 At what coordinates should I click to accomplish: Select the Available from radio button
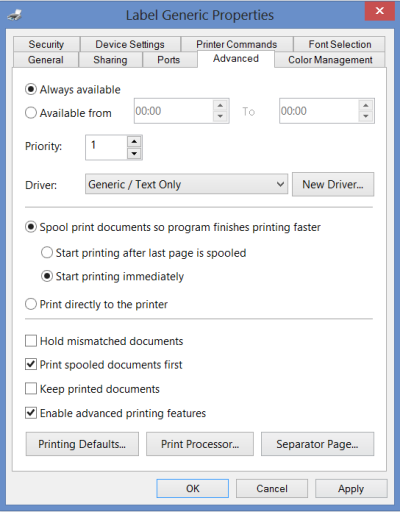pos(31,113)
